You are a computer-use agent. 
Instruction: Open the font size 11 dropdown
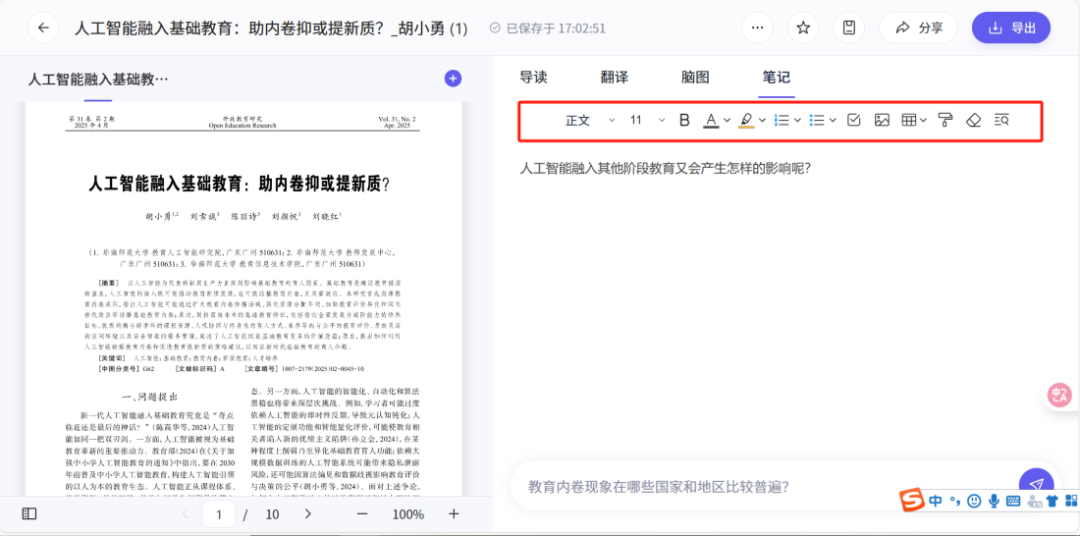[x=647, y=121]
